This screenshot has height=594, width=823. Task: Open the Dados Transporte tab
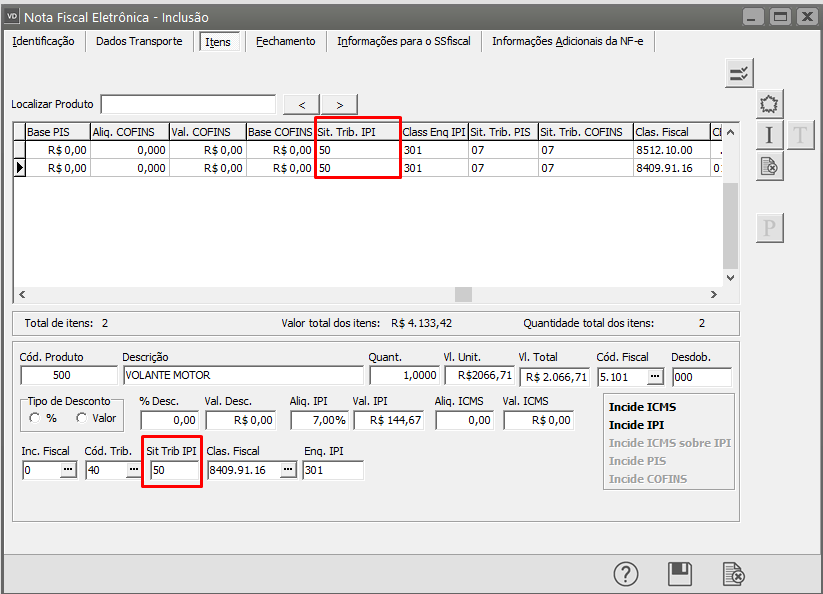click(x=139, y=41)
